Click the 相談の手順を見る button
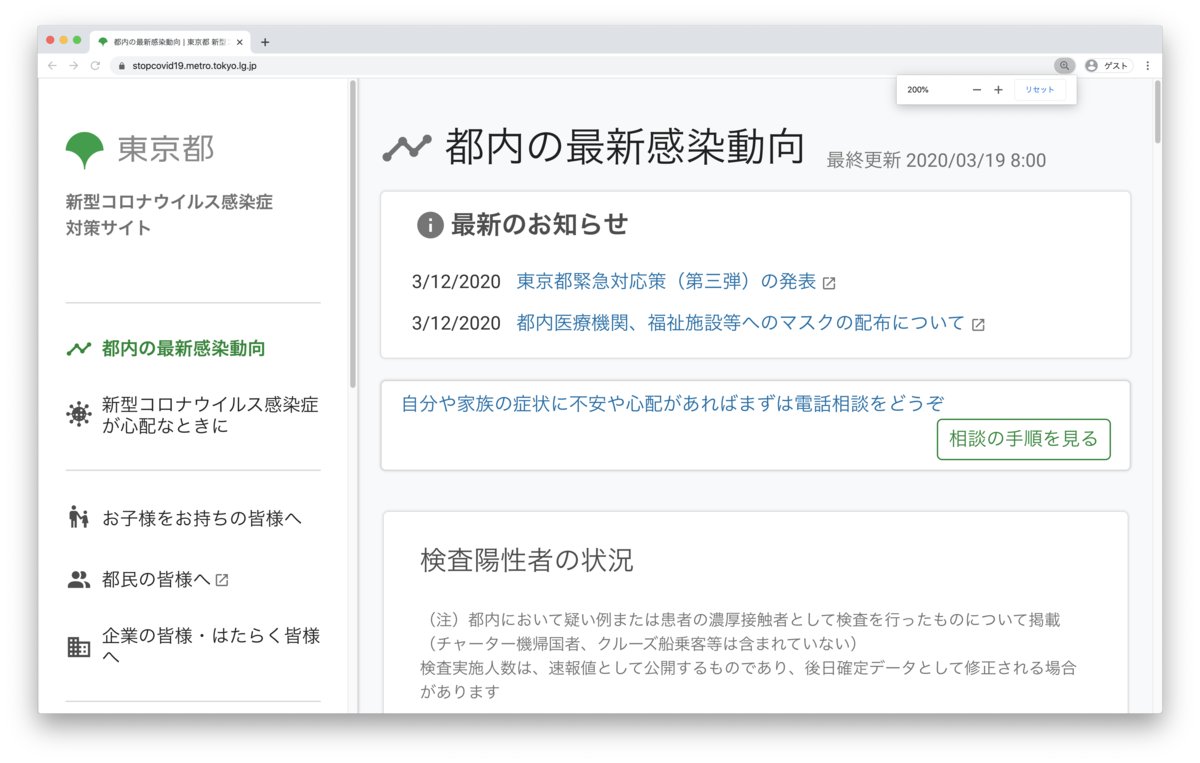Viewport: 1200px width, 763px height. (1023, 438)
